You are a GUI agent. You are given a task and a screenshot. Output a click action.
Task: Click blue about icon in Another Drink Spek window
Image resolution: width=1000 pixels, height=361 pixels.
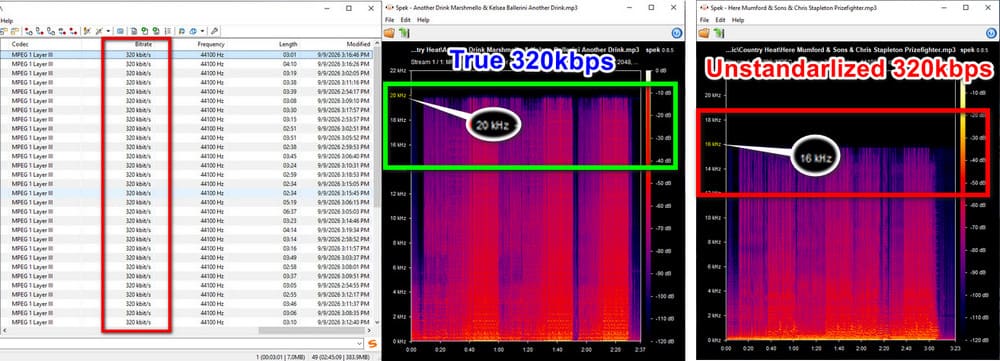pyautogui.click(x=677, y=33)
